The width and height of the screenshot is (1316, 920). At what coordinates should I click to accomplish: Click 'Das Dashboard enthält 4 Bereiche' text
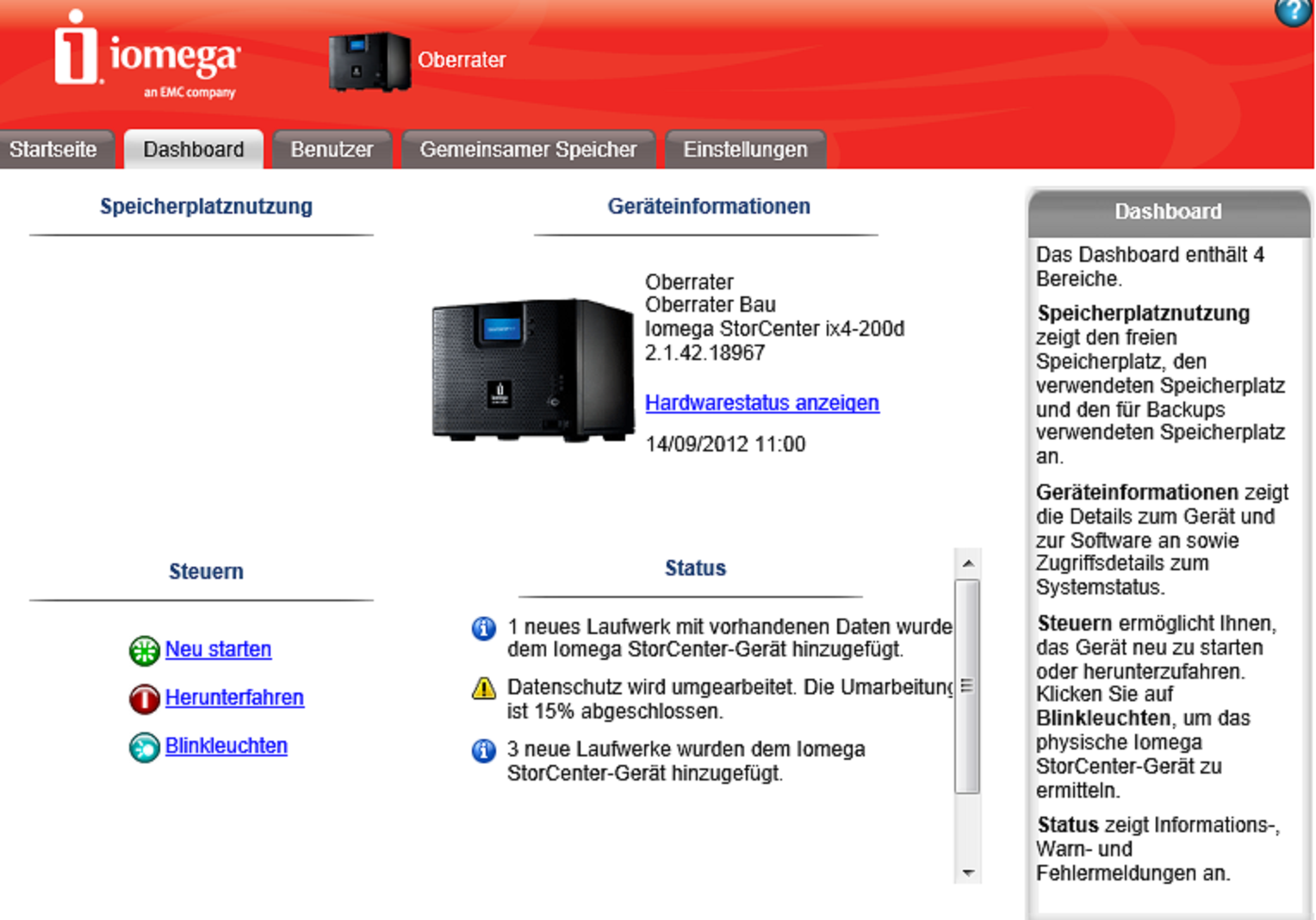[x=1151, y=266]
